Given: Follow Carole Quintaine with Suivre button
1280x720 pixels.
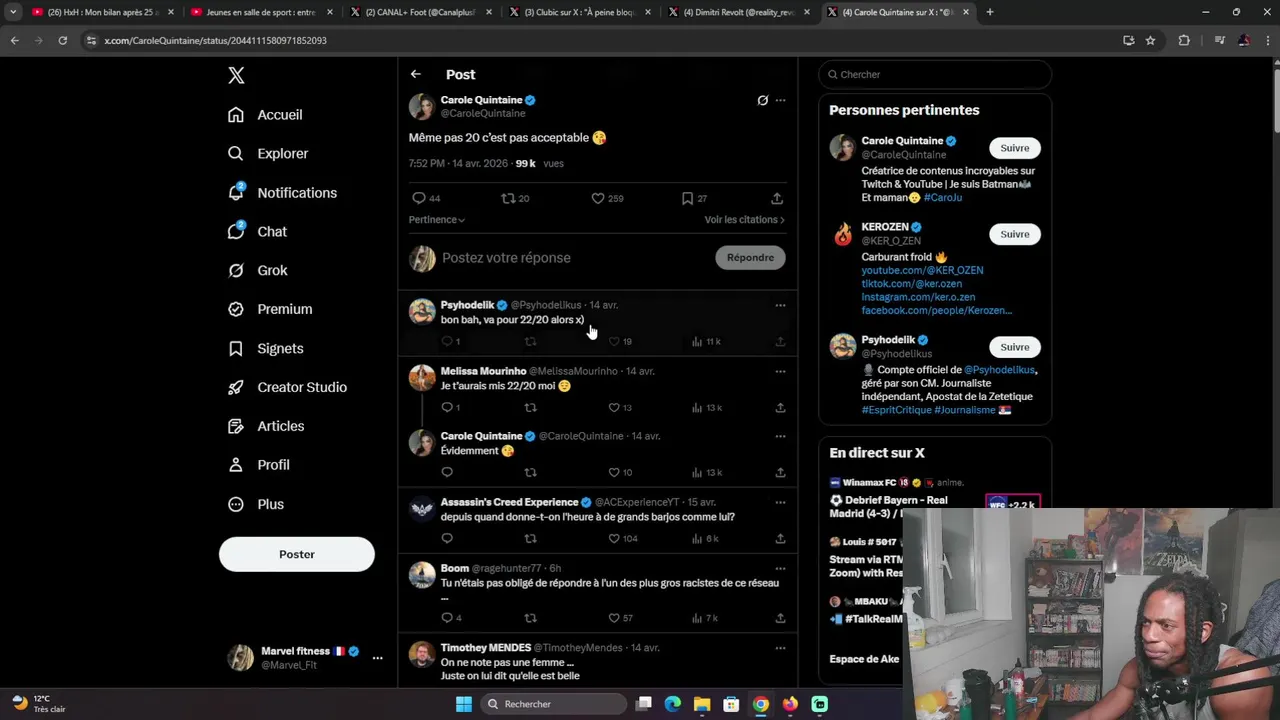Looking at the screenshot, I should click(1015, 148).
